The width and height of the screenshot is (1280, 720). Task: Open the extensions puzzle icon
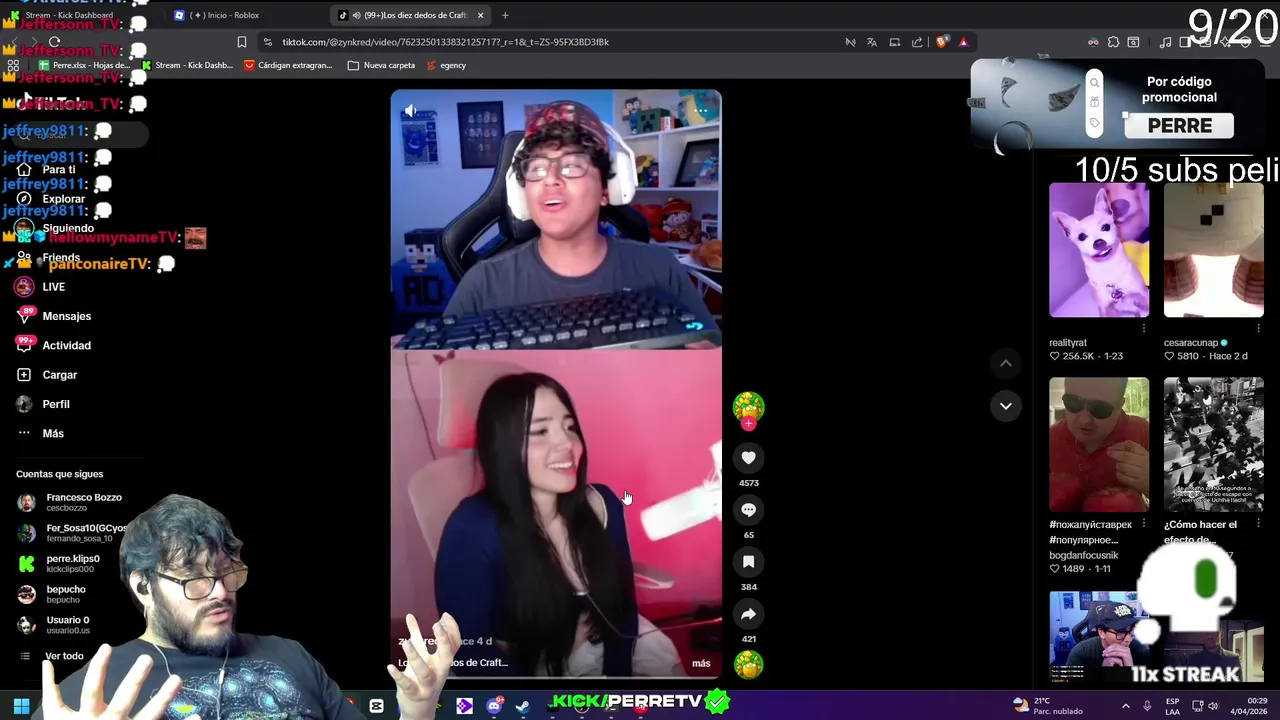[x=1113, y=42]
